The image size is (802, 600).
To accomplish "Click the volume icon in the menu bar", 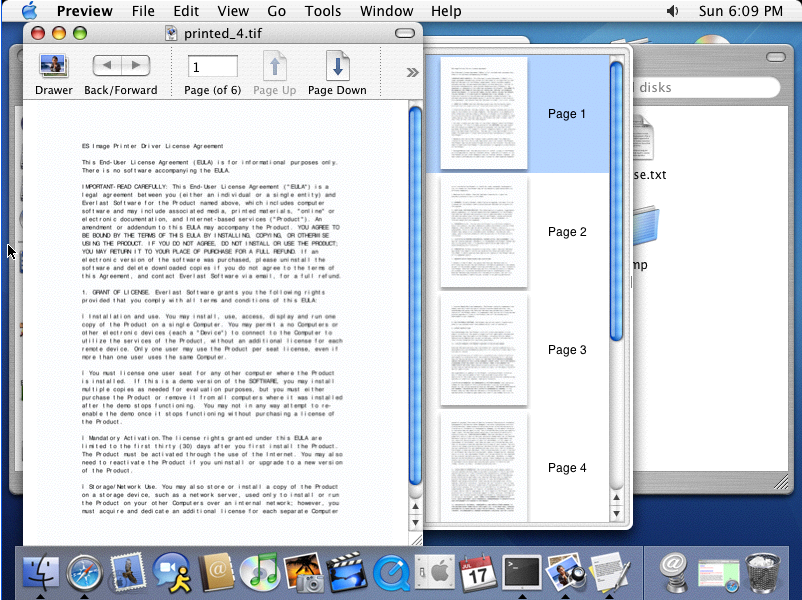I will [673, 11].
